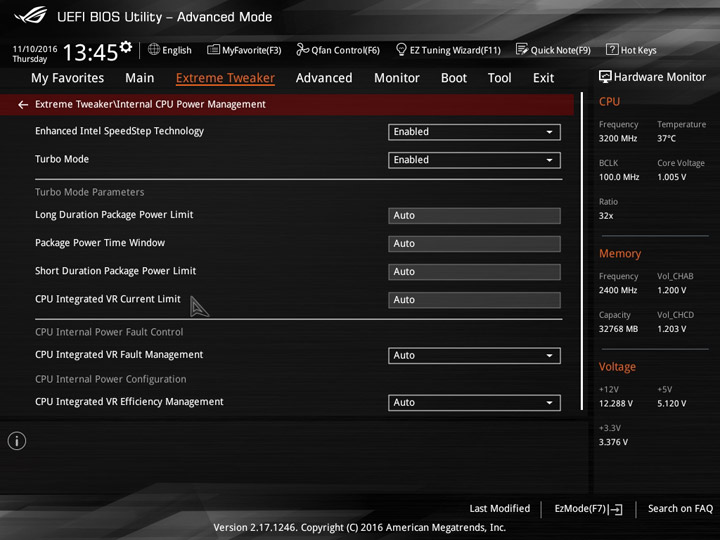The image size is (720, 540).
Task: Click BCLK value 100.0 MHz
Action: pyautogui.click(x=619, y=177)
